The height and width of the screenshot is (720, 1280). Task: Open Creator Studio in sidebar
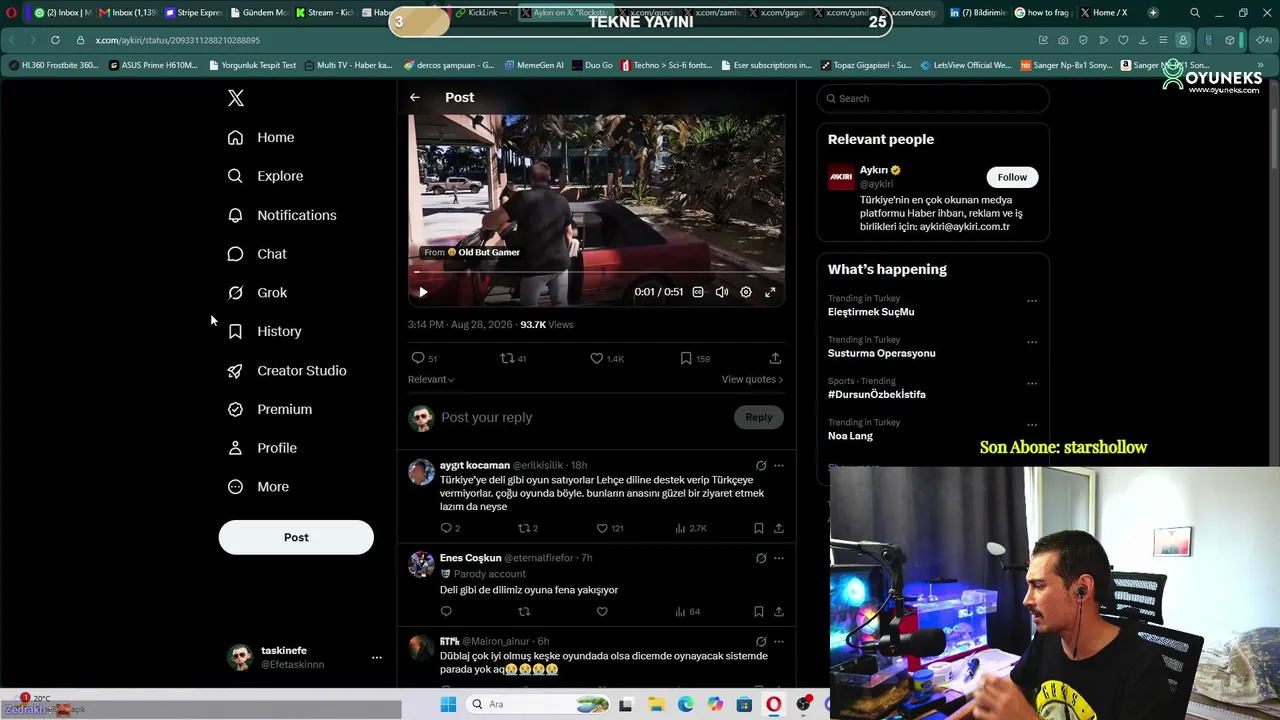point(287,370)
